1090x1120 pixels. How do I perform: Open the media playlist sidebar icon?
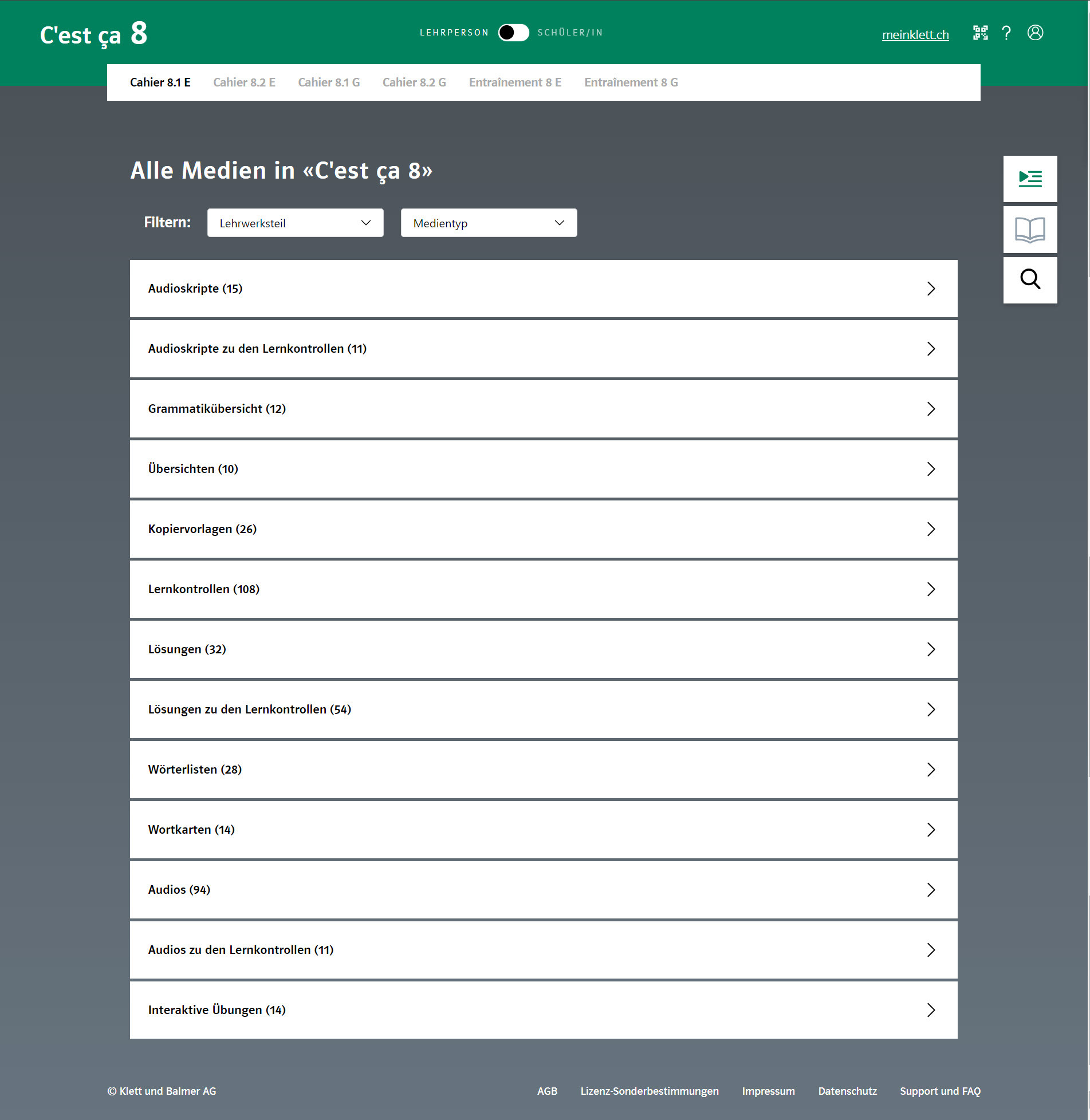[x=1030, y=179]
